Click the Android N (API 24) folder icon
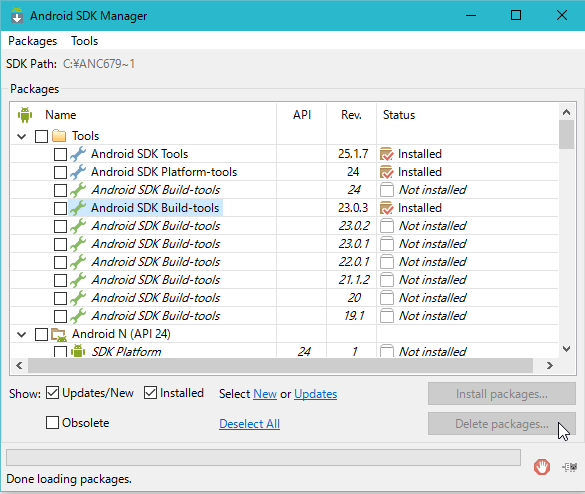Viewport: 585px width, 494px height. [59, 334]
